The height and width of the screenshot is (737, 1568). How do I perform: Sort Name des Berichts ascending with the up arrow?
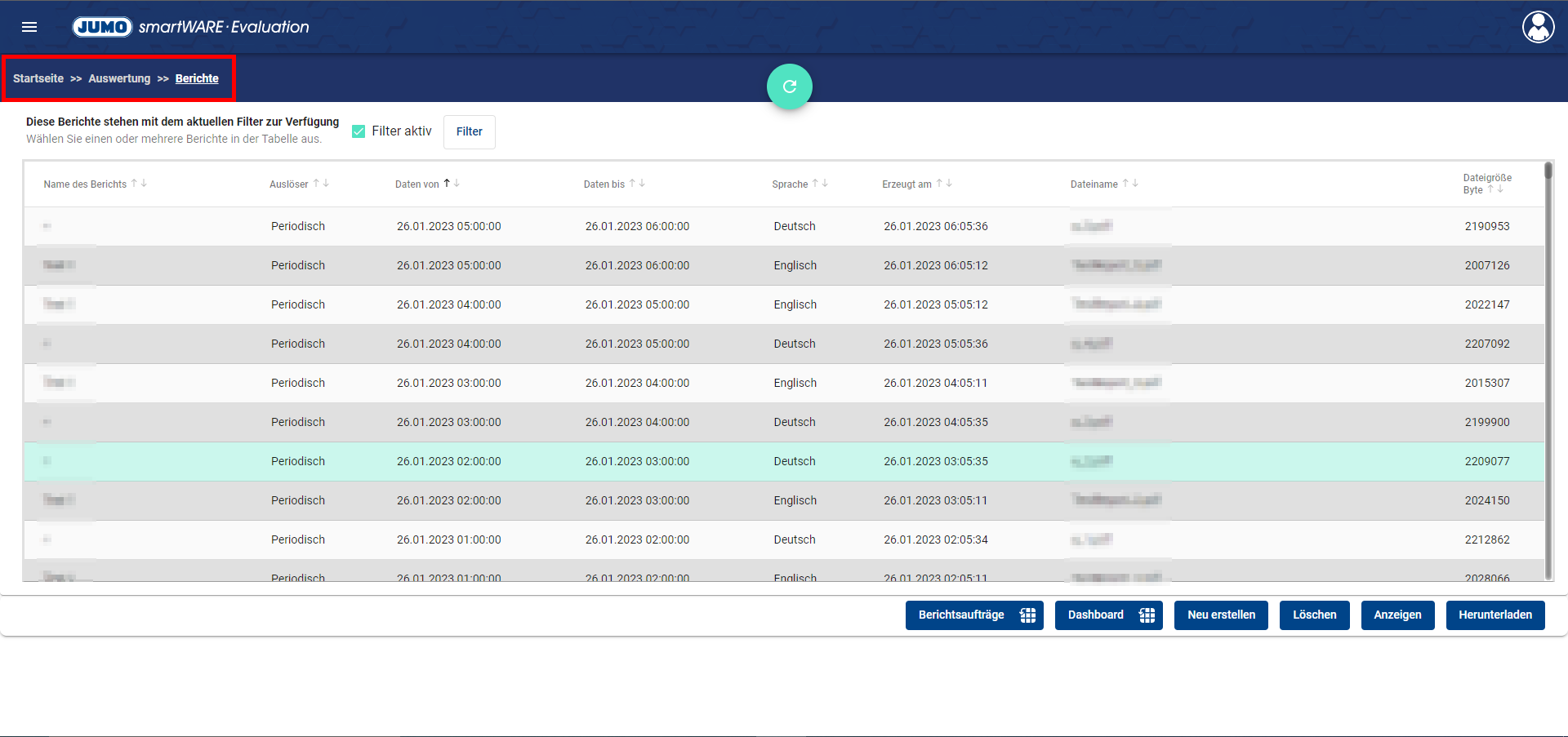[x=134, y=184]
